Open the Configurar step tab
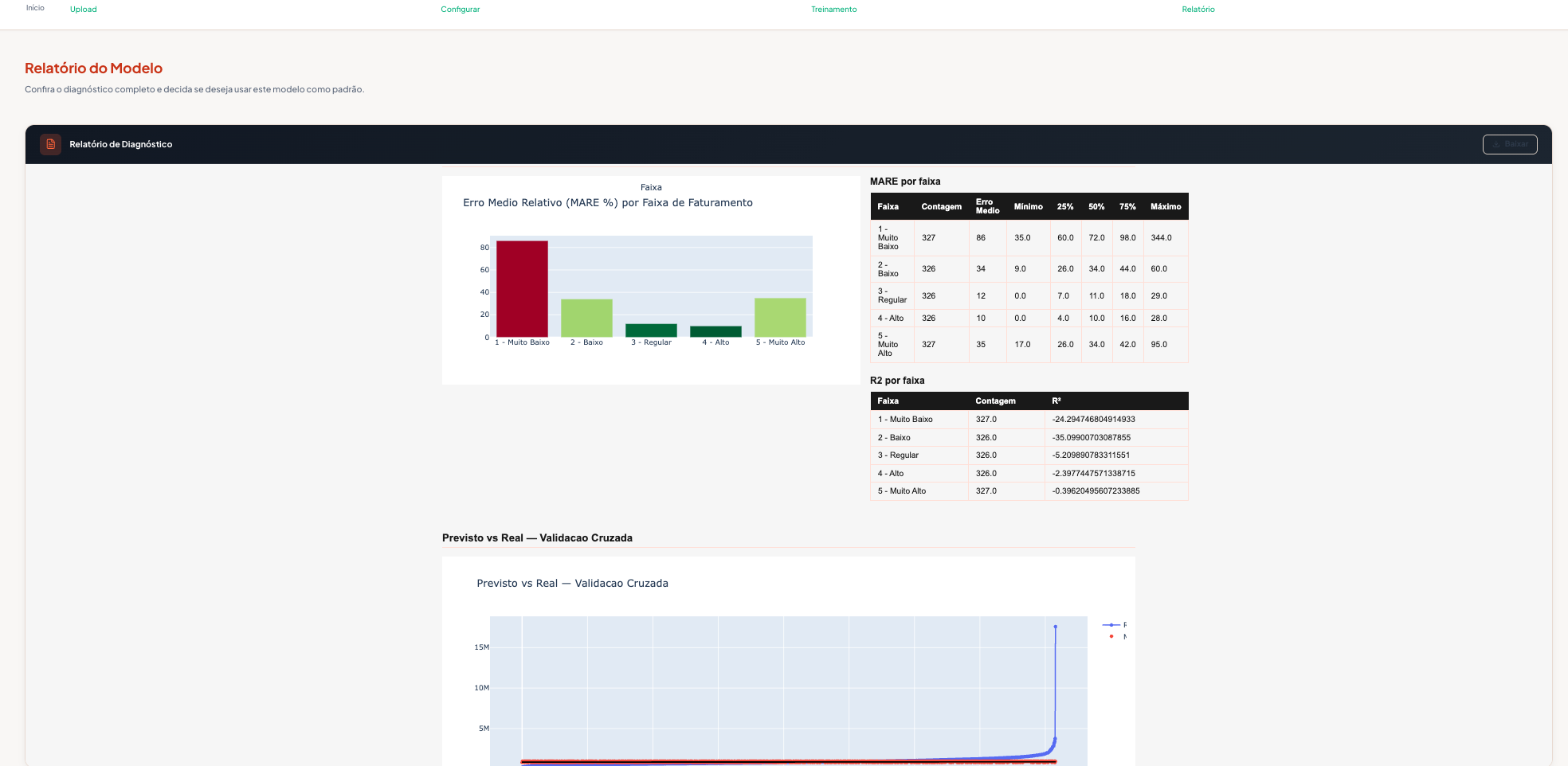This screenshot has height=766, width=1568. [460, 10]
